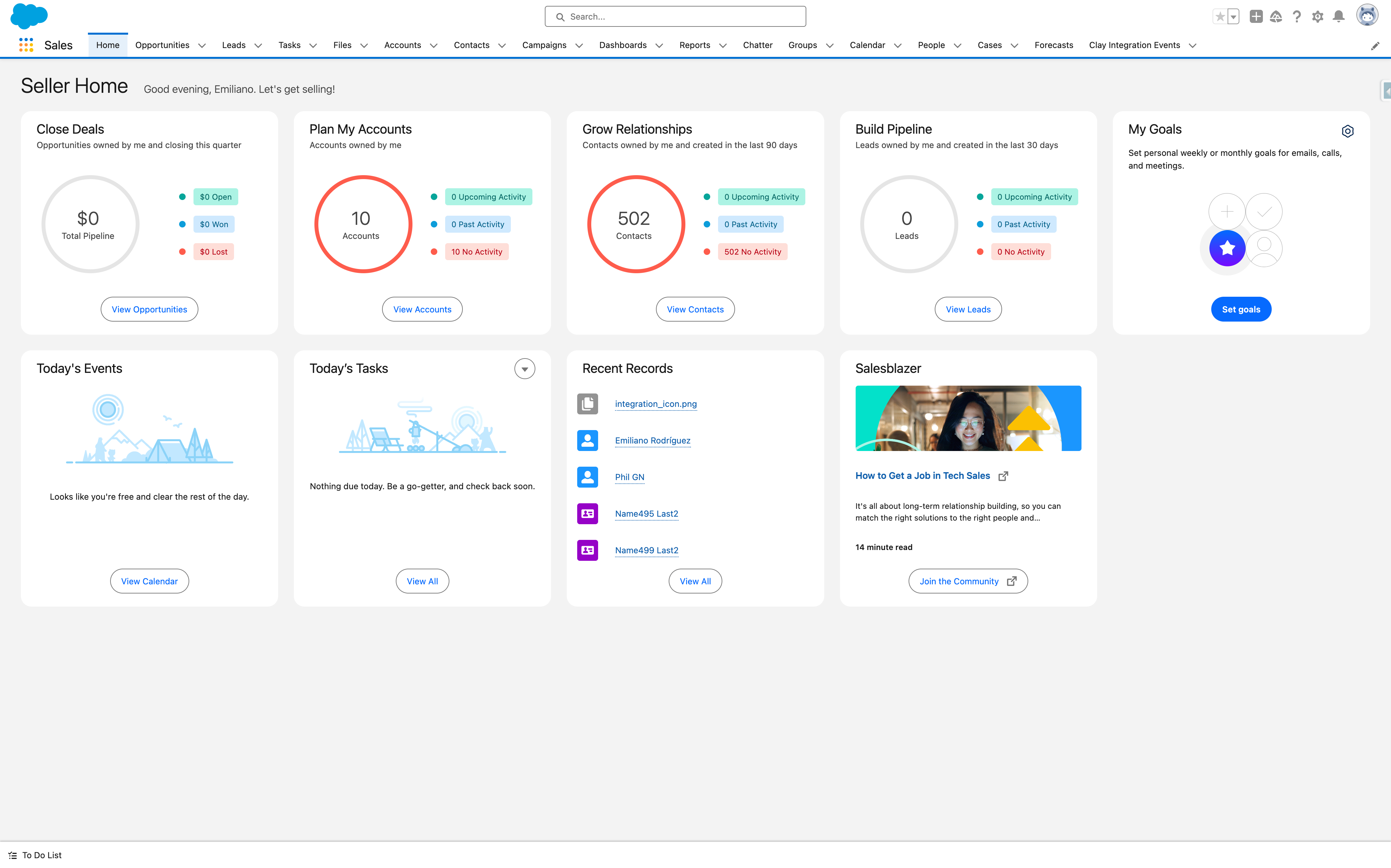1391x868 pixels.
Task: Expand the Tasks tab dropdown chevron
Action: [x=313, y=46]
